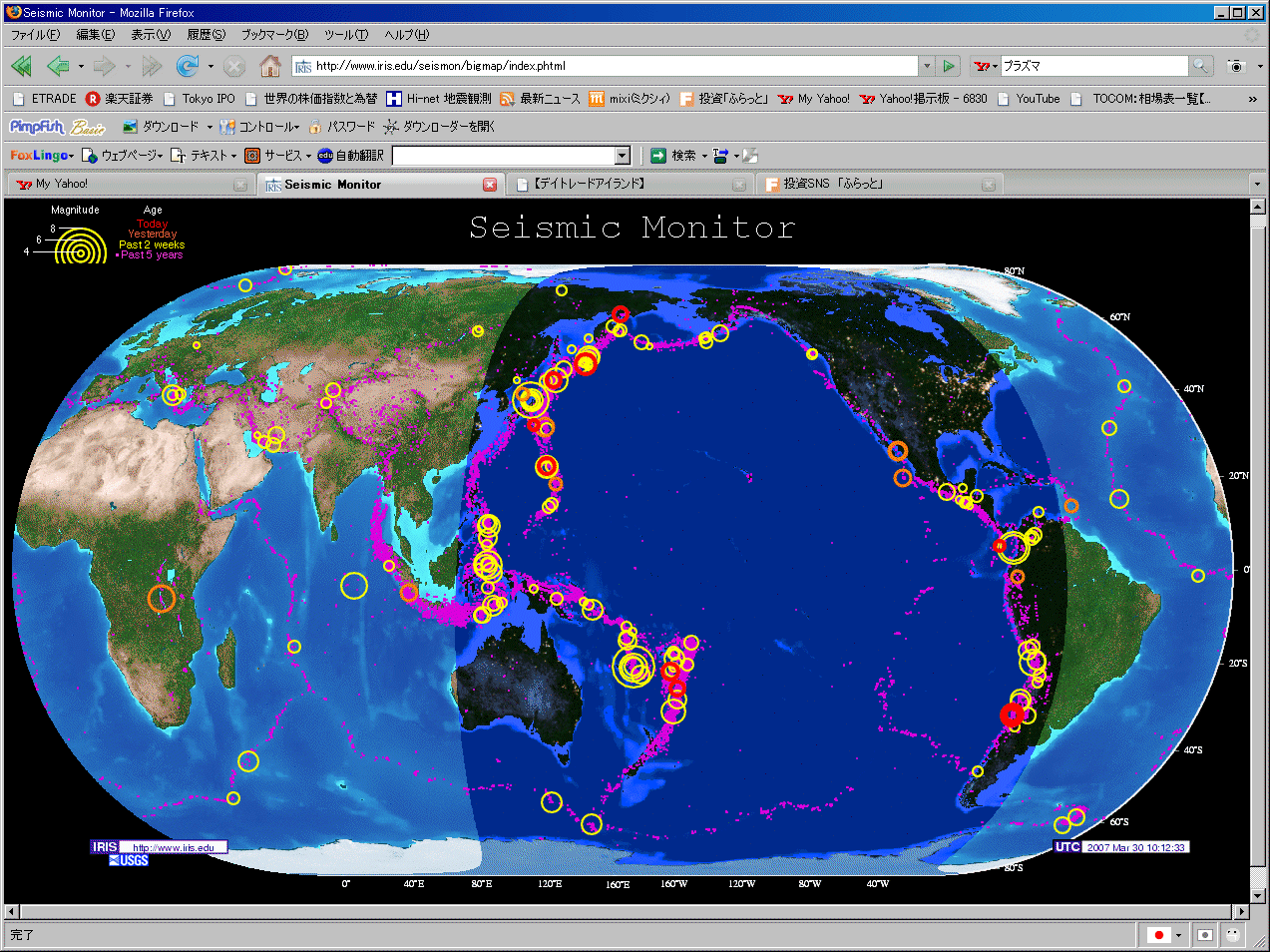Screen dimensions: 1270x952
Task: Open the 履歴 menu
Action: point(206,35)
